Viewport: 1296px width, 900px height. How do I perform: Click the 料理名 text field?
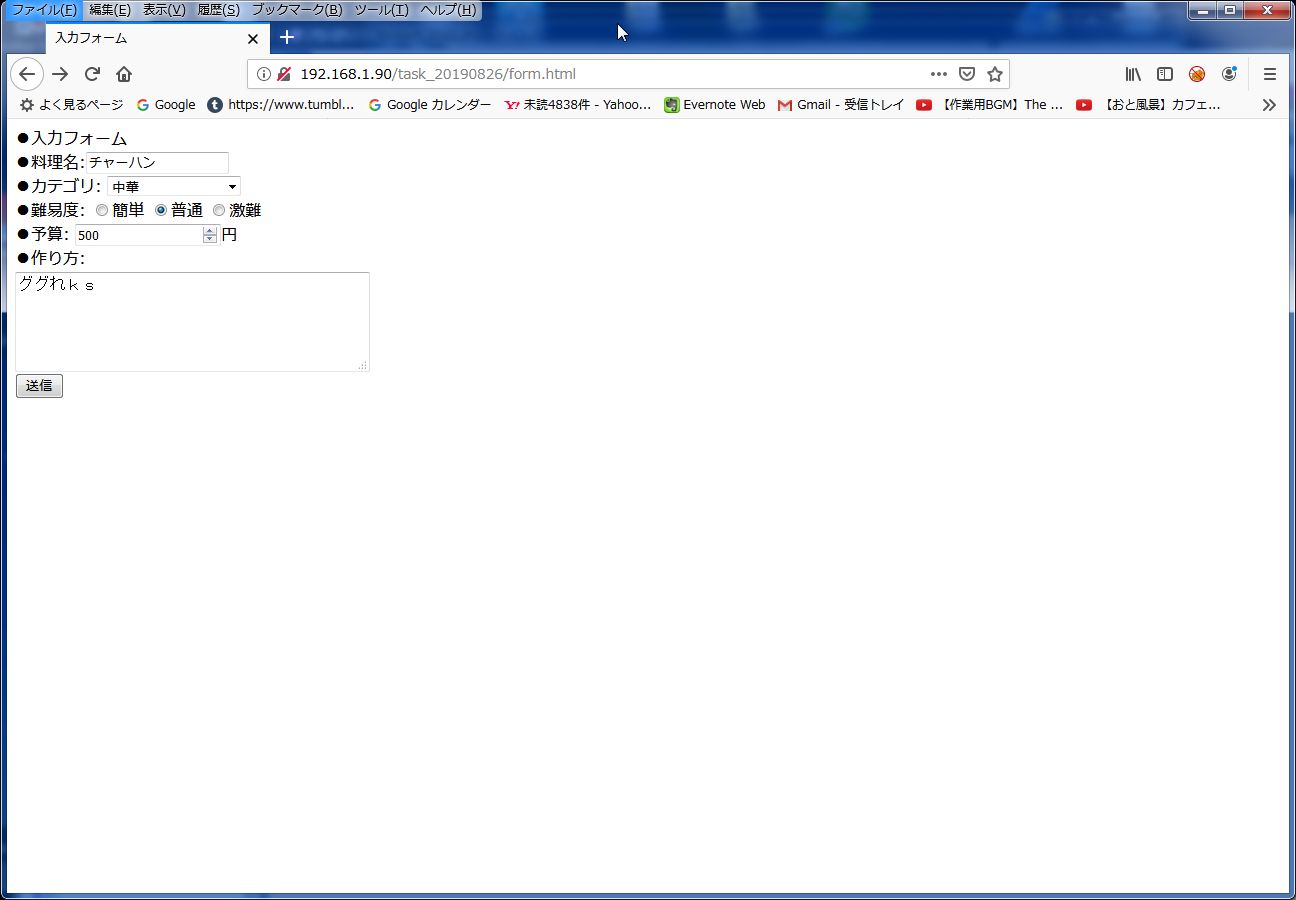[x=158, y=162]
